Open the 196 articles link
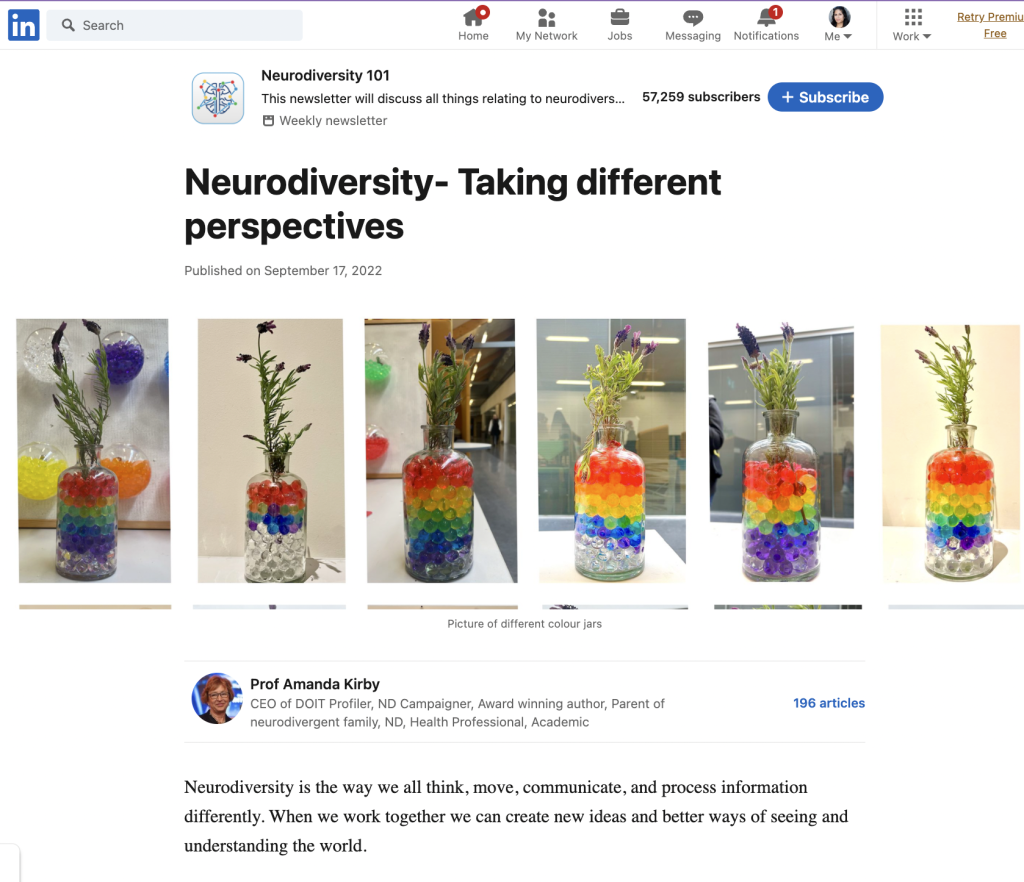The width and height of the screenshot is (1024, 882). point(829,703)
